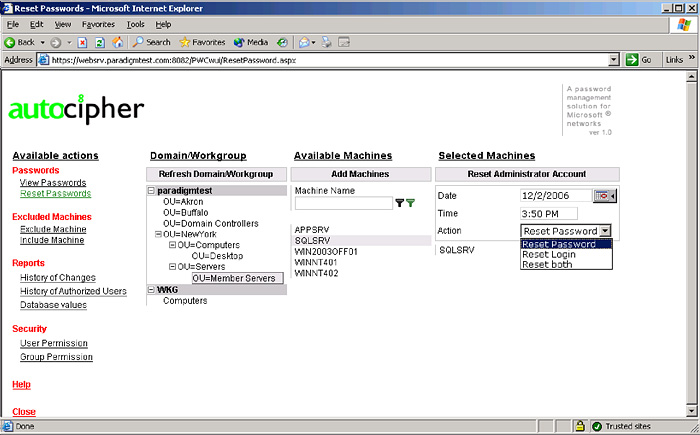This screenshot has width=700, height=435.
Task: Open the Database values link
Action: pos(54,305)
